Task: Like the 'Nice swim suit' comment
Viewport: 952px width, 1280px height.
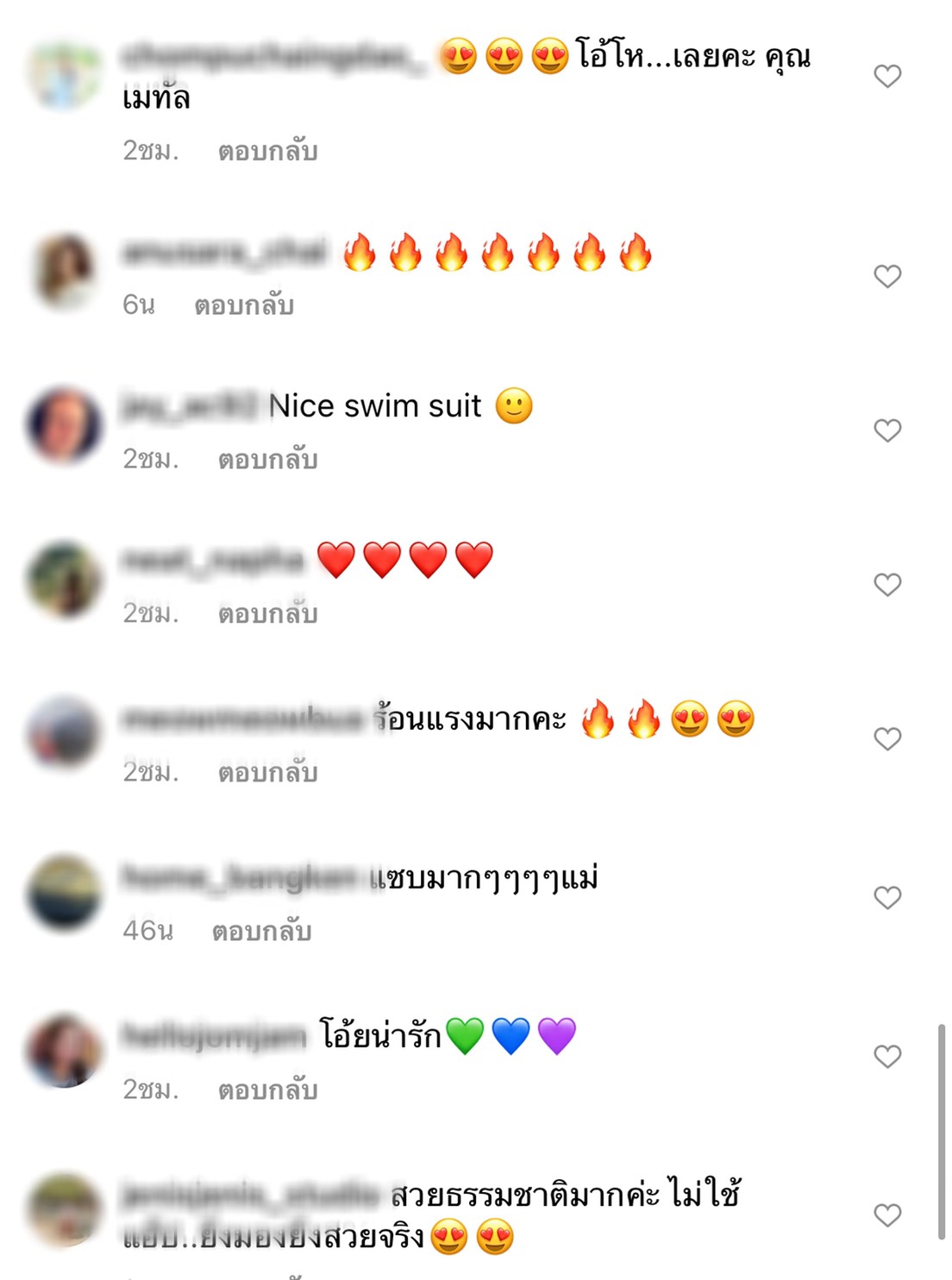Action: [887, 430]
